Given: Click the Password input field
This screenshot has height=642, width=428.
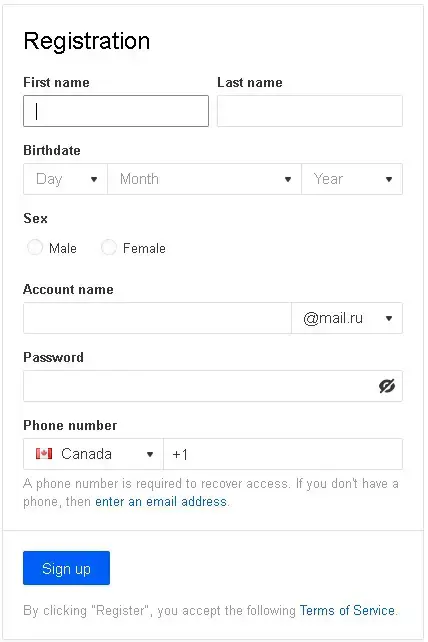Looking at the screenshot, I should [201, 386].
